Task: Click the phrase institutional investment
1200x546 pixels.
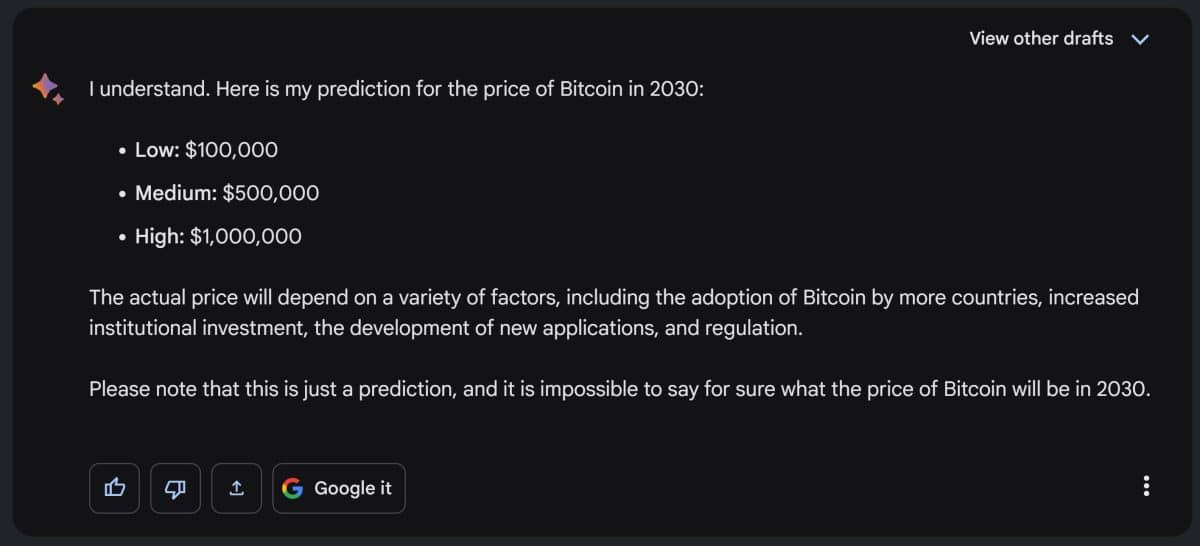Action: click(x=196, y=328)
